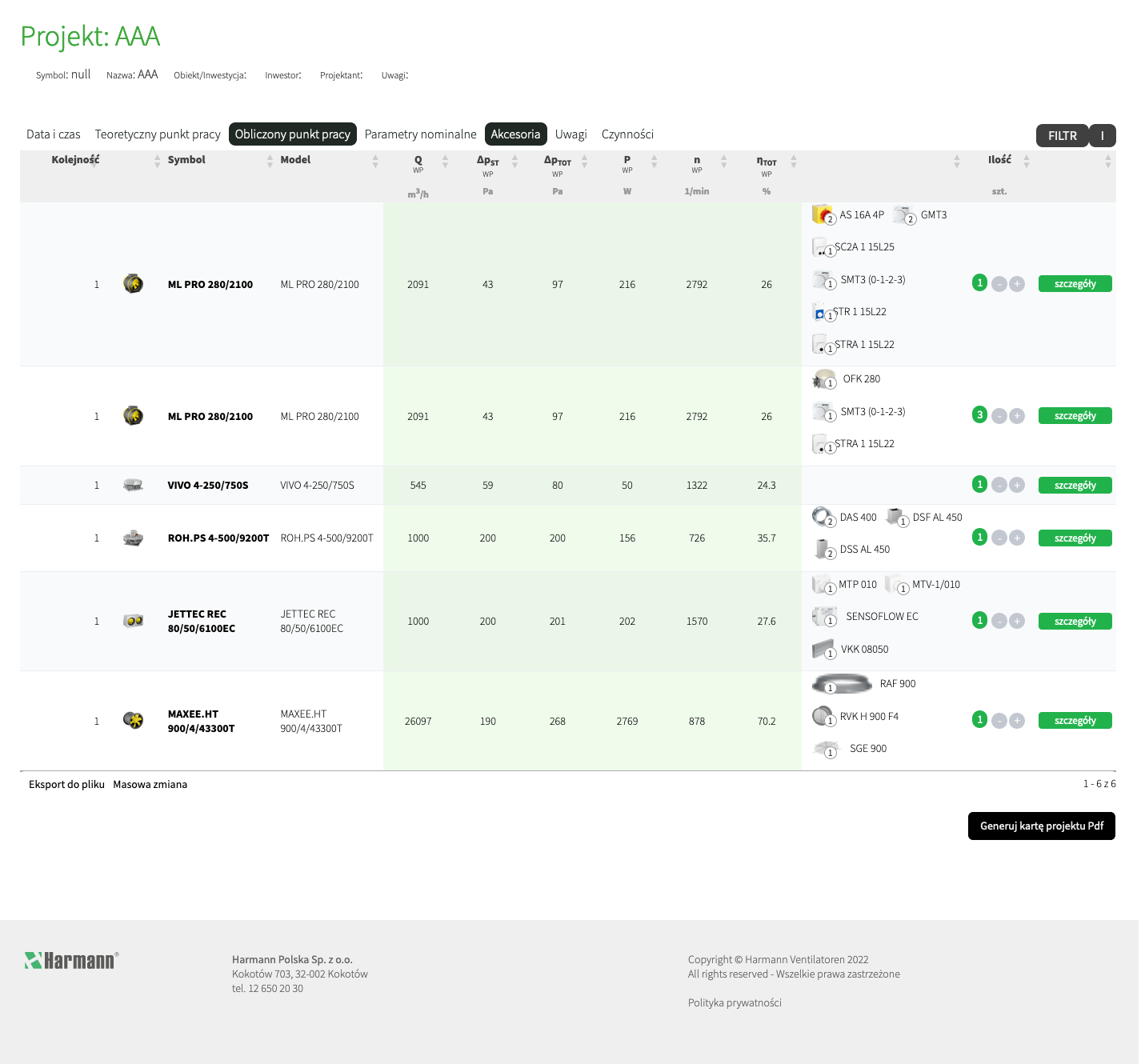Click the MAXEE.HT 900/4/43300T fan thumbnail
The image size is (1141, 1064).
coord(133,720)
